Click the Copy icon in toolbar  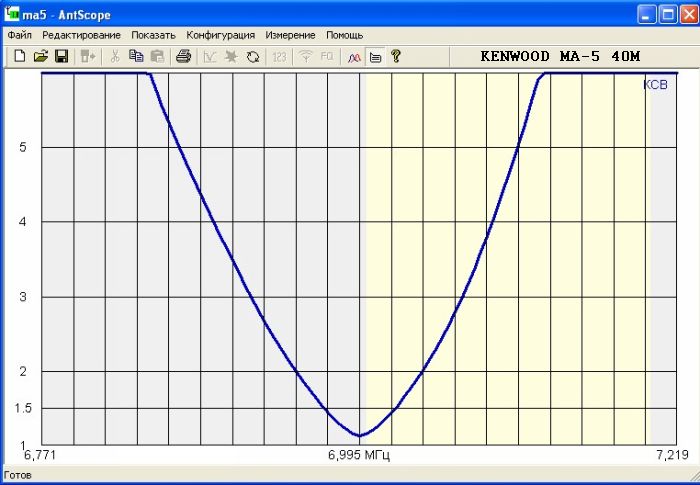(136, 57)
